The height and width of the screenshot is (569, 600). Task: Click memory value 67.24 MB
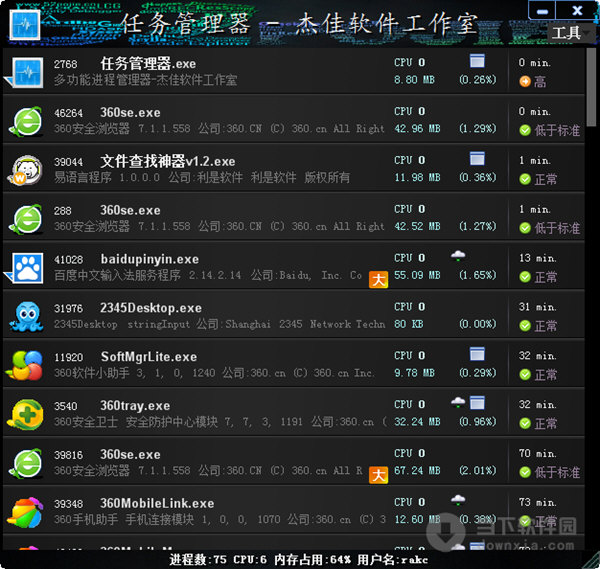(417, 471)
